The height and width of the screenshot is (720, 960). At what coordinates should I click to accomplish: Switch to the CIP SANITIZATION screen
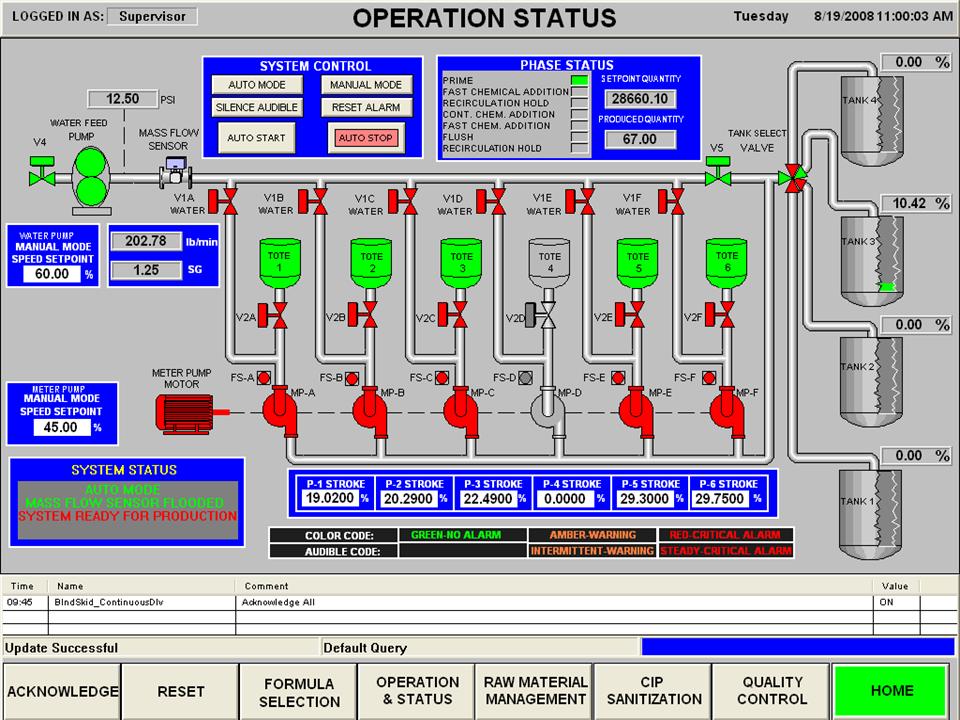point(653,690)
